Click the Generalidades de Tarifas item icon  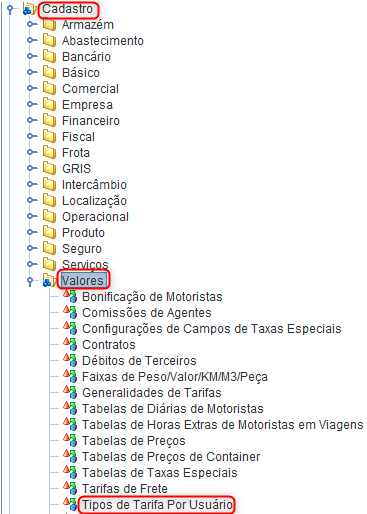[x=70, y=392]
